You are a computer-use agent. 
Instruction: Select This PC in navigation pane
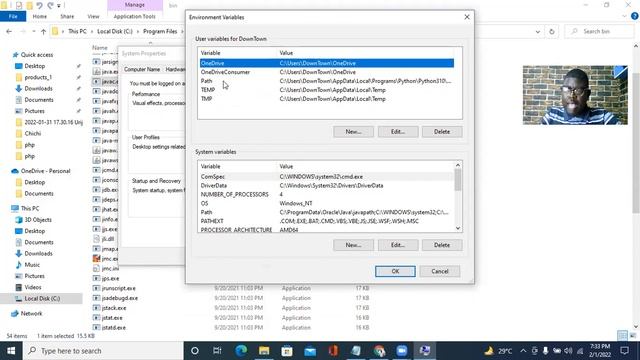[30, 208]
